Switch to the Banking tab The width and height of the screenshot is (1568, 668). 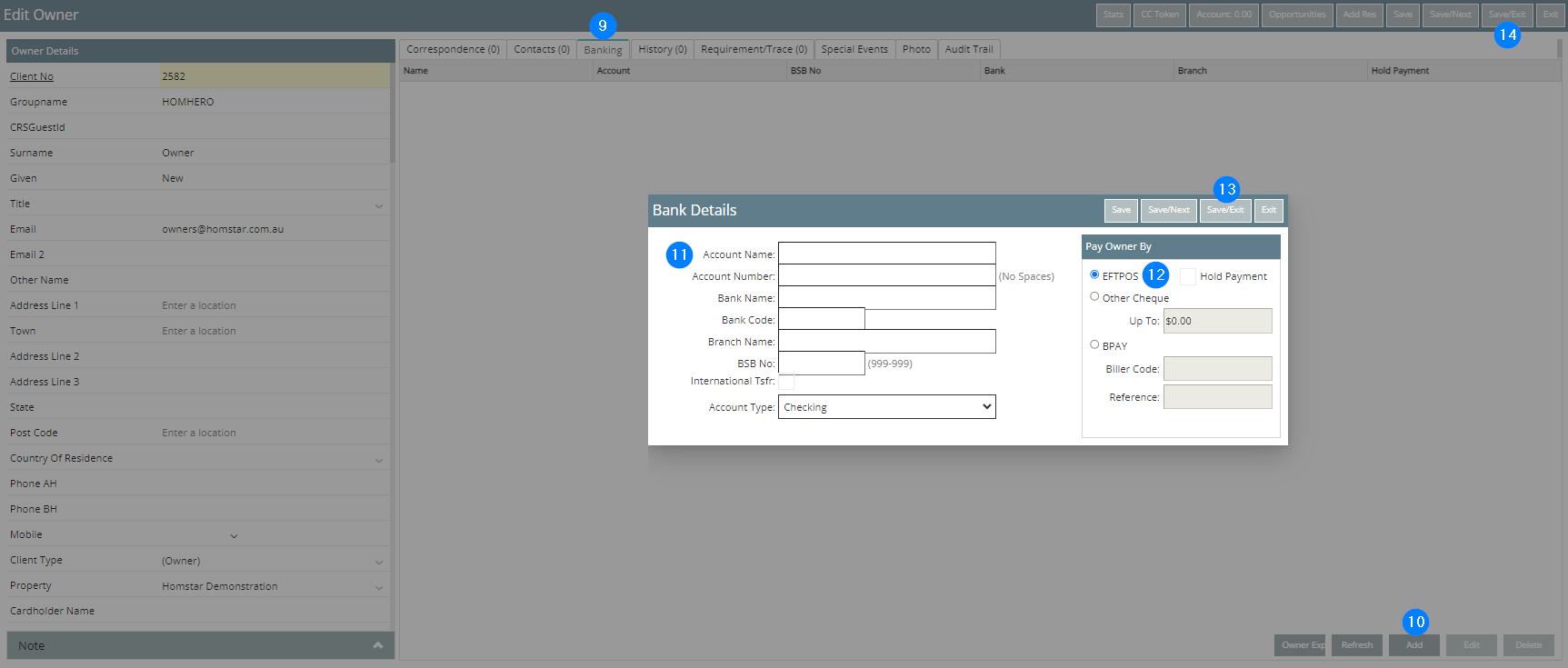pyautogui.click(x=603, y=50)
